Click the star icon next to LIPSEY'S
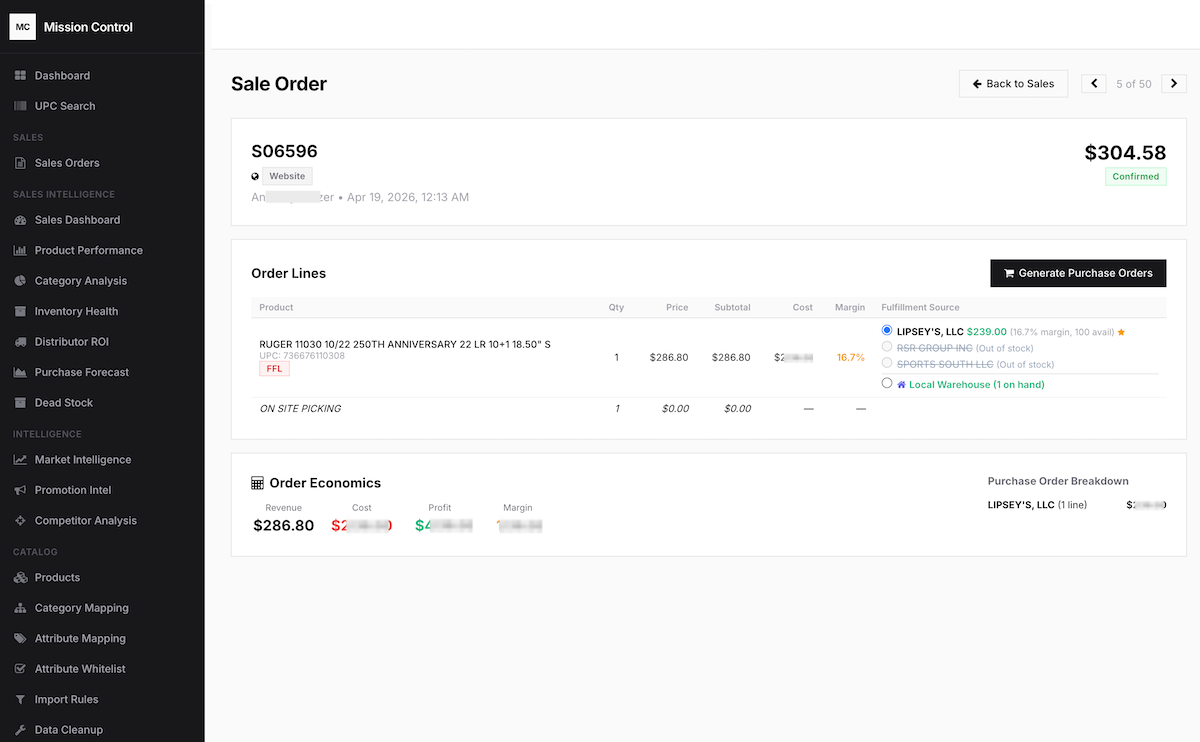This screenshot has height=742, width=1200. click(1121, 331)
